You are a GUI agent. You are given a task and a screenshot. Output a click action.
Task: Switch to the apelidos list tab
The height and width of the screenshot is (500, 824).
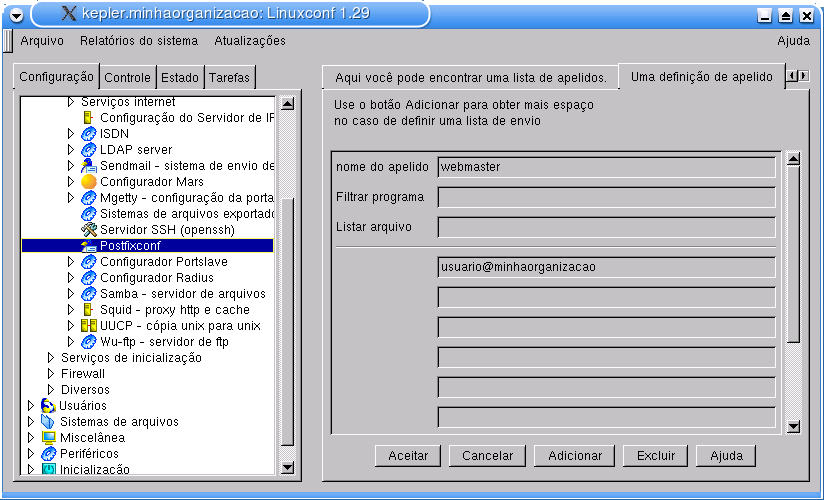[470, 78]
